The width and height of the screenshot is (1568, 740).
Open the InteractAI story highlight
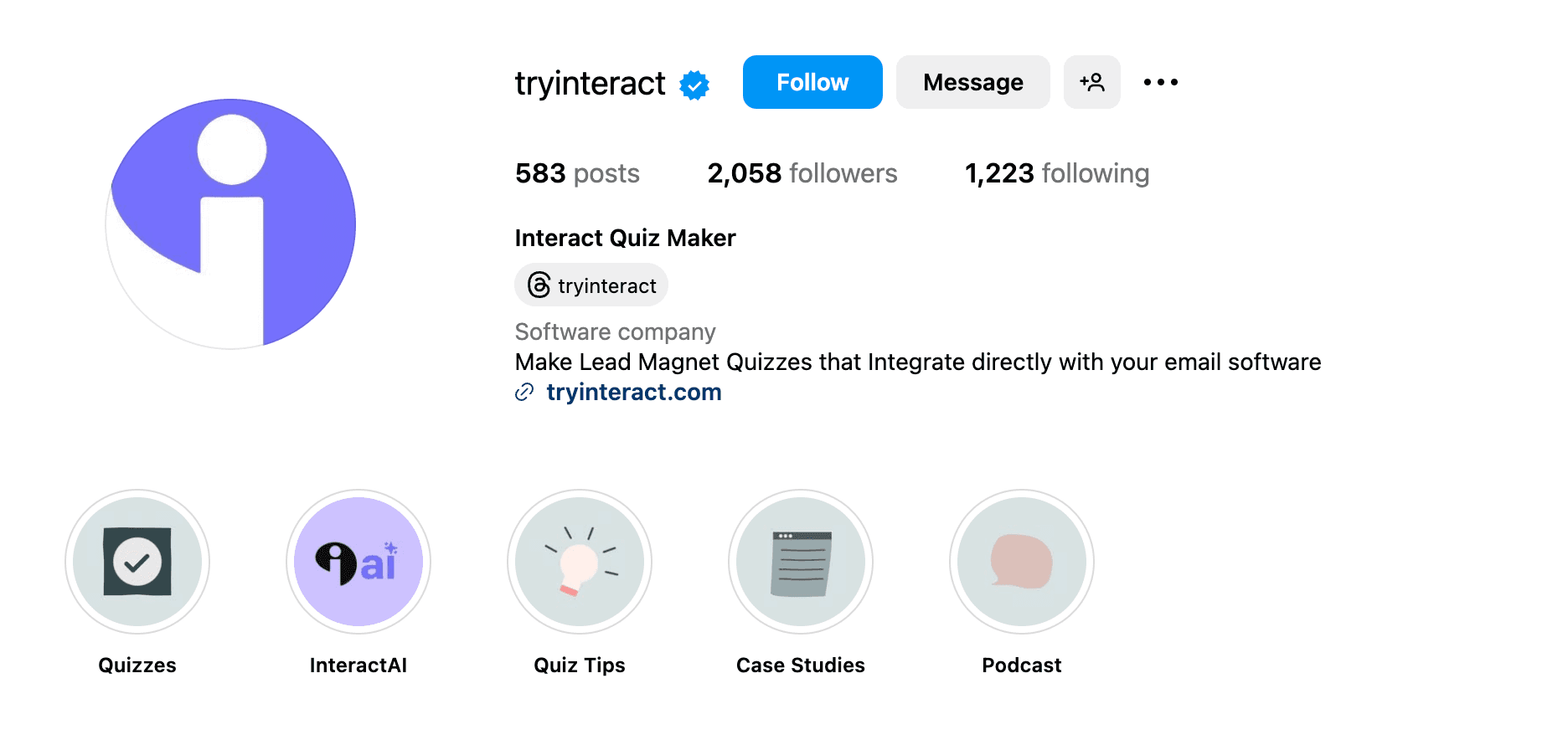tap(358, 561)
